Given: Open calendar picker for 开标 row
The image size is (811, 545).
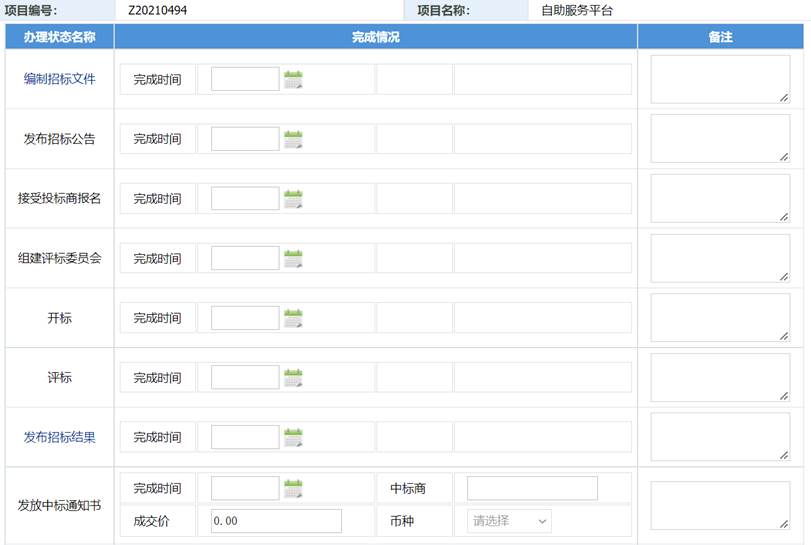Looking at the screenshot, I should (x=293, y=318).
